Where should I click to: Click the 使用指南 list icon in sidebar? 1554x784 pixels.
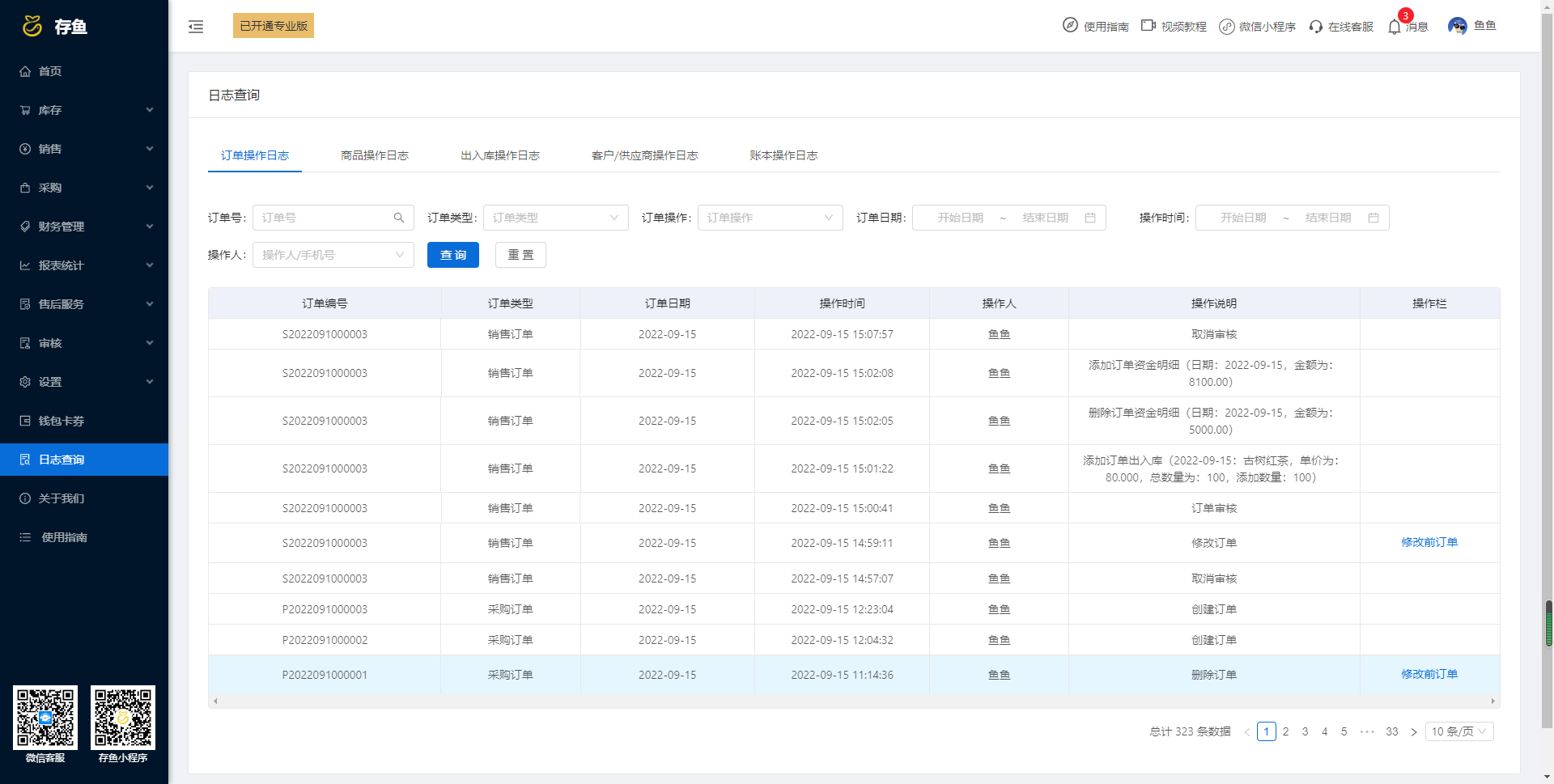point(25,537)
